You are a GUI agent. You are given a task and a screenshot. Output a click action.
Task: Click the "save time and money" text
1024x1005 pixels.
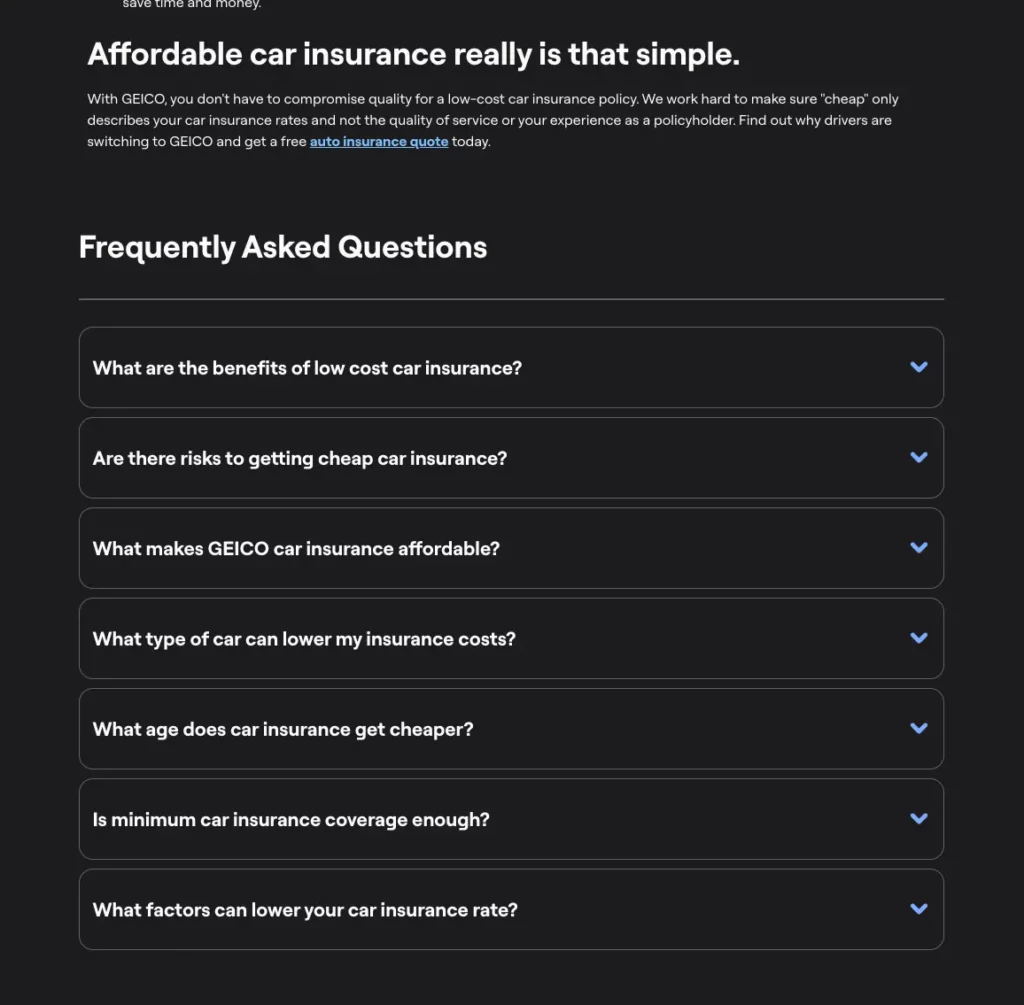click(x=191, y=4)
